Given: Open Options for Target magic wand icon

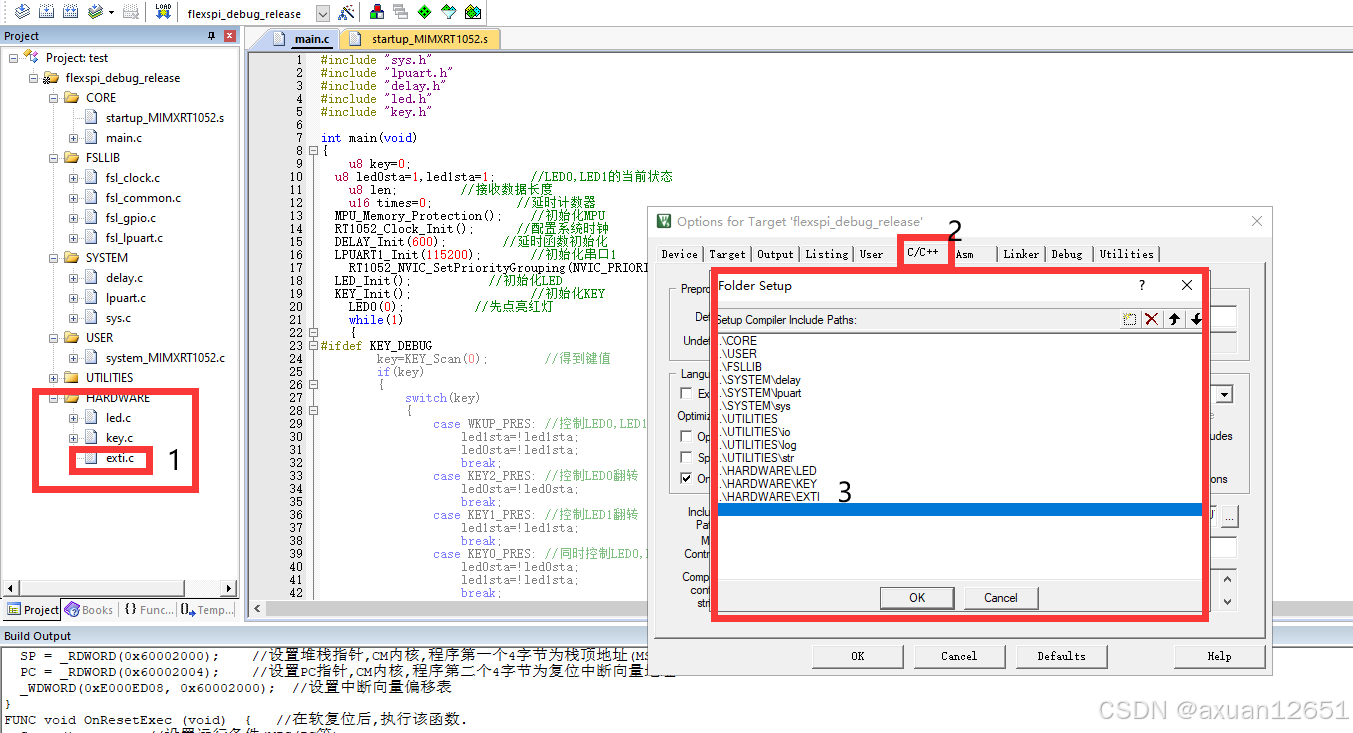Looking at the screenshot, I should 346,13.
